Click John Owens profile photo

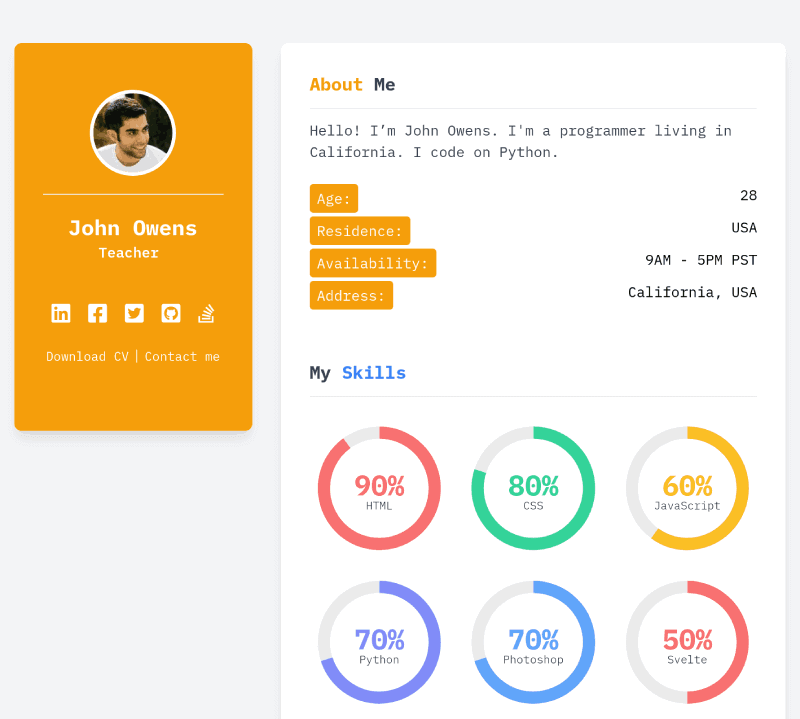coord(132,132)
